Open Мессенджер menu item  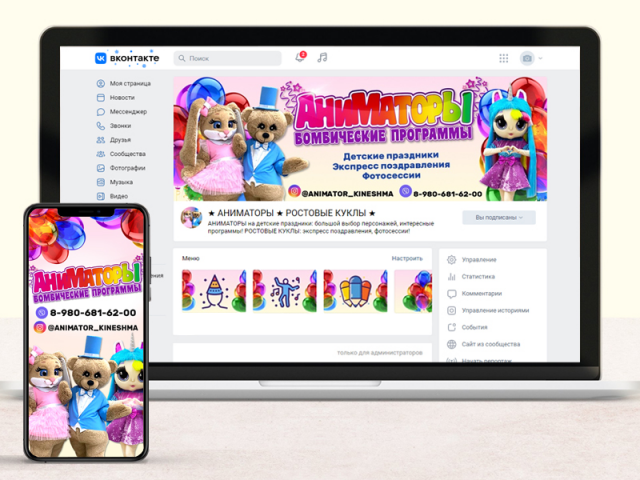click(128, 111)
